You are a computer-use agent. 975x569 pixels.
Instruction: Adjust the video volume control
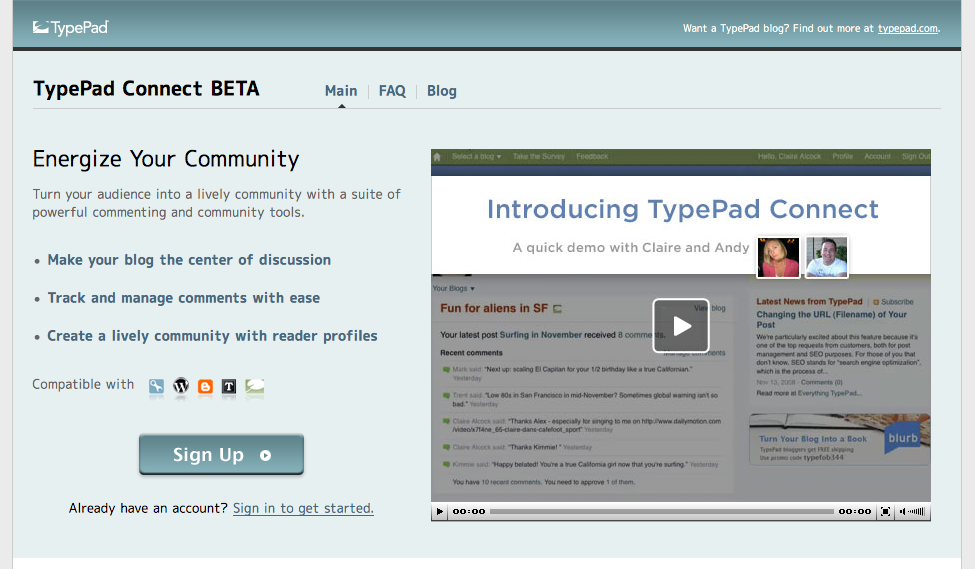tap(912, 511)
